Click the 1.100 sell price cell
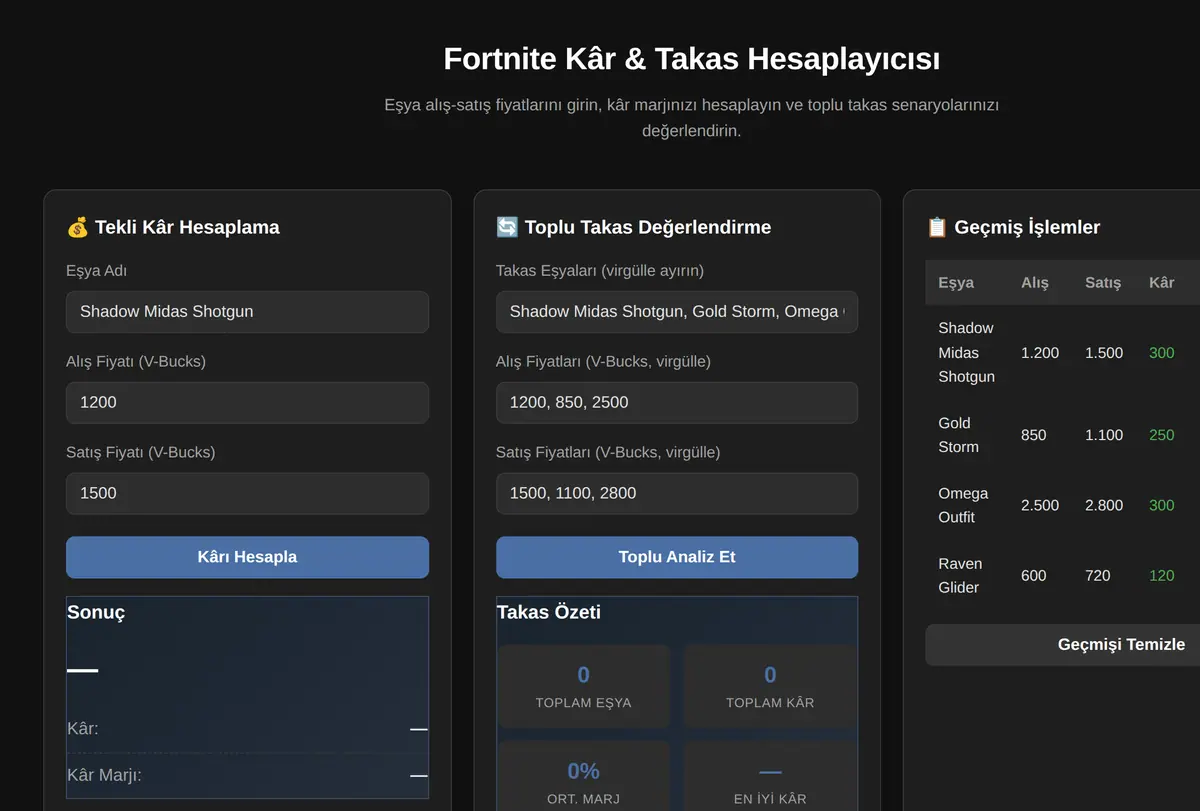The image size is (1200, 811). tap(1104, 435)
